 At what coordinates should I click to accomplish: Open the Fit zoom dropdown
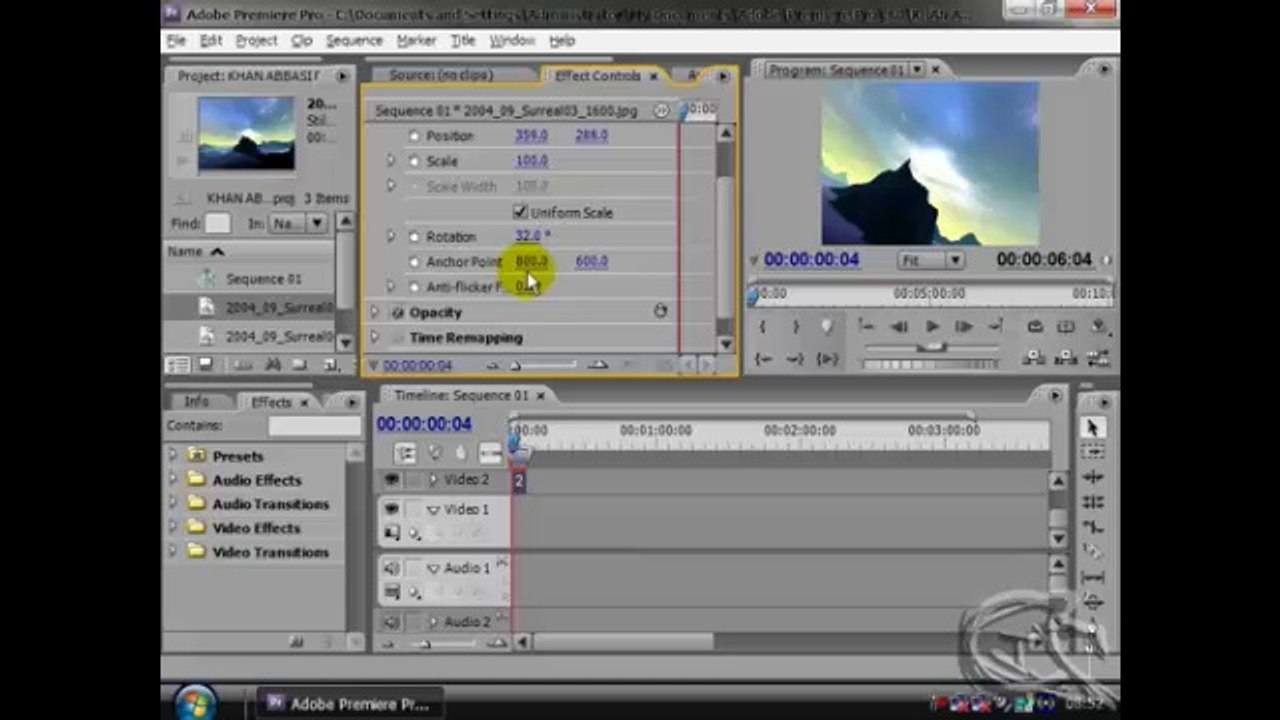pos(931,260)
